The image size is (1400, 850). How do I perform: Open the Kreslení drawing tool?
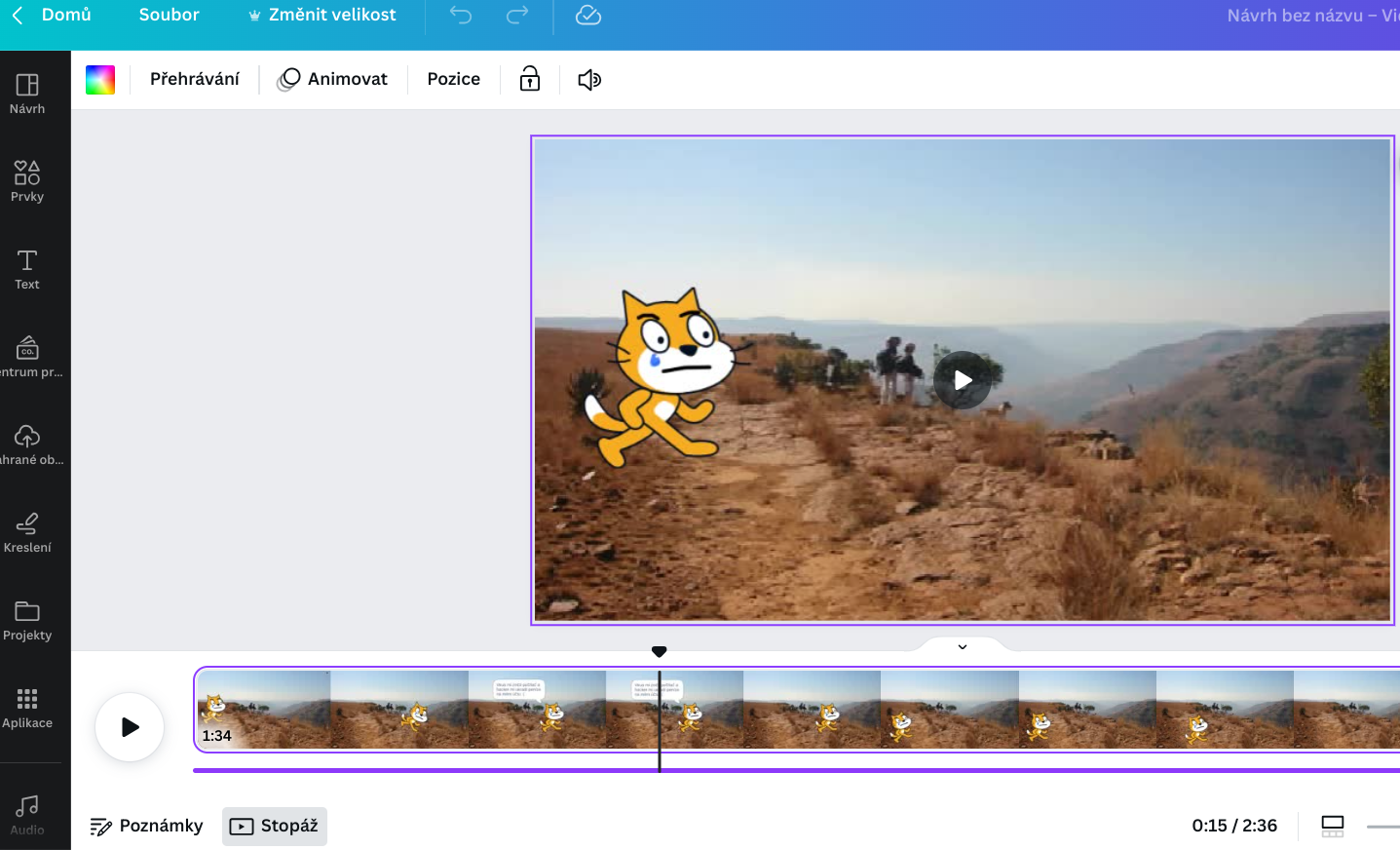[x=27, y=532]
